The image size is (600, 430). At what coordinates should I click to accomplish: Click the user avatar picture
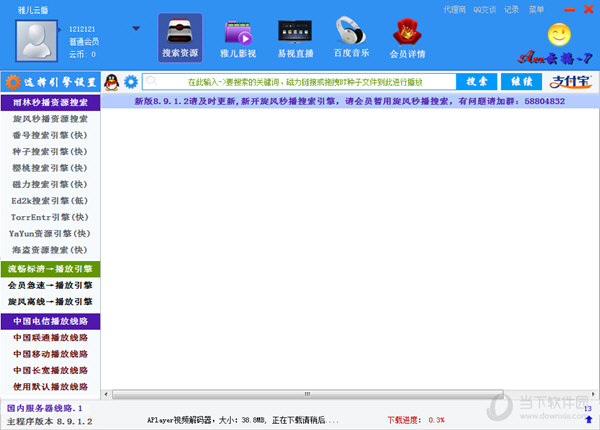(36, 41)
